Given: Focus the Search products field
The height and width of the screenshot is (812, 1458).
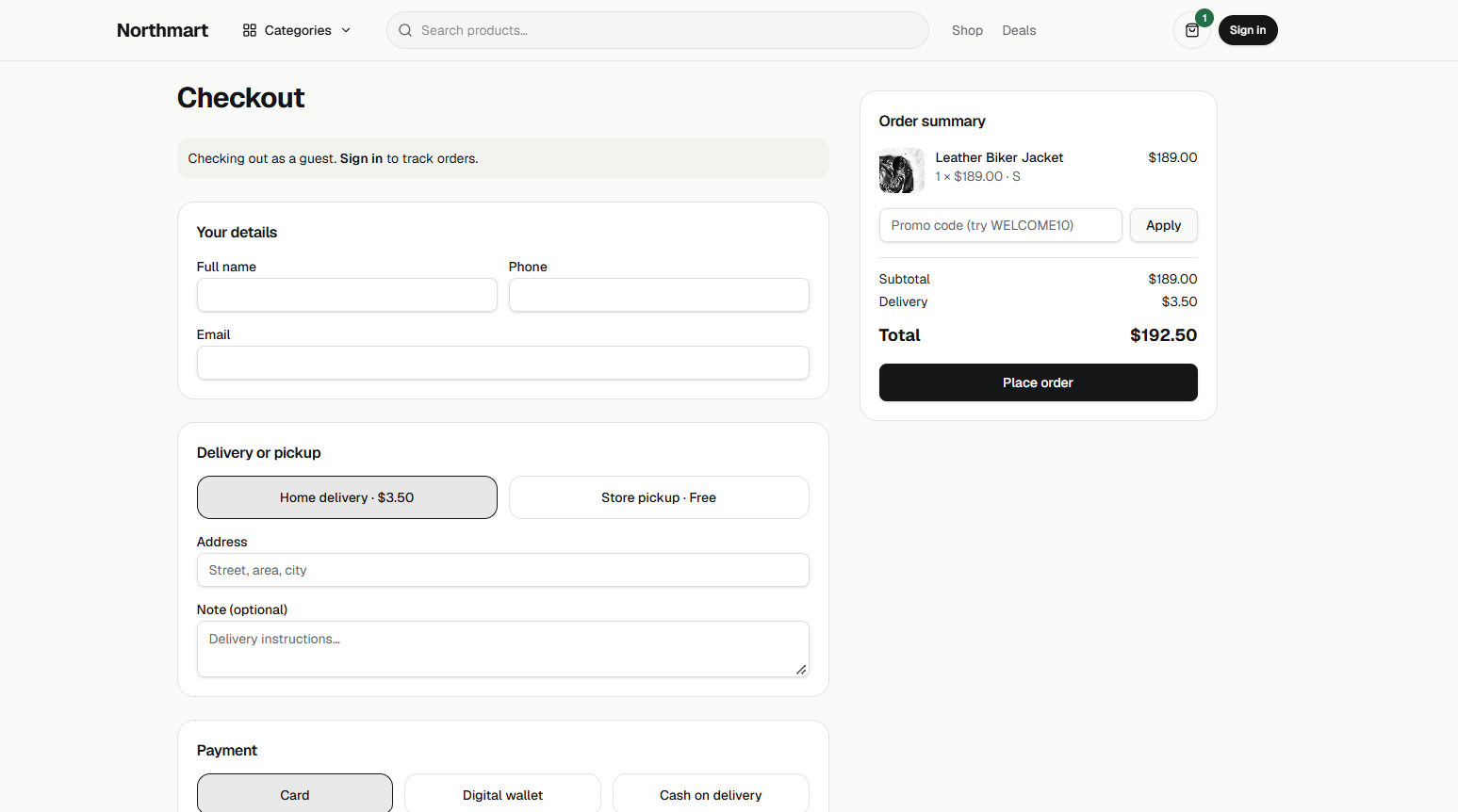Looking at the screenshot, I should [x=658, y=30].
